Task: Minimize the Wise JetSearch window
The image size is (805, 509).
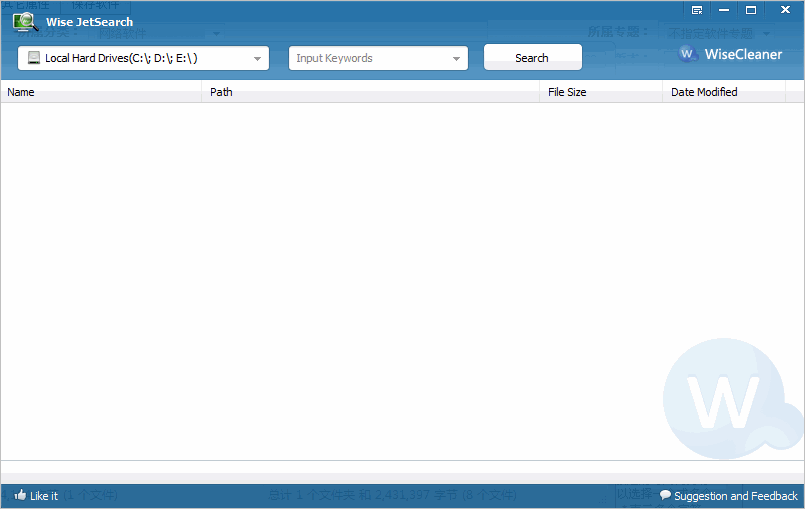Action: pos(724,10)
